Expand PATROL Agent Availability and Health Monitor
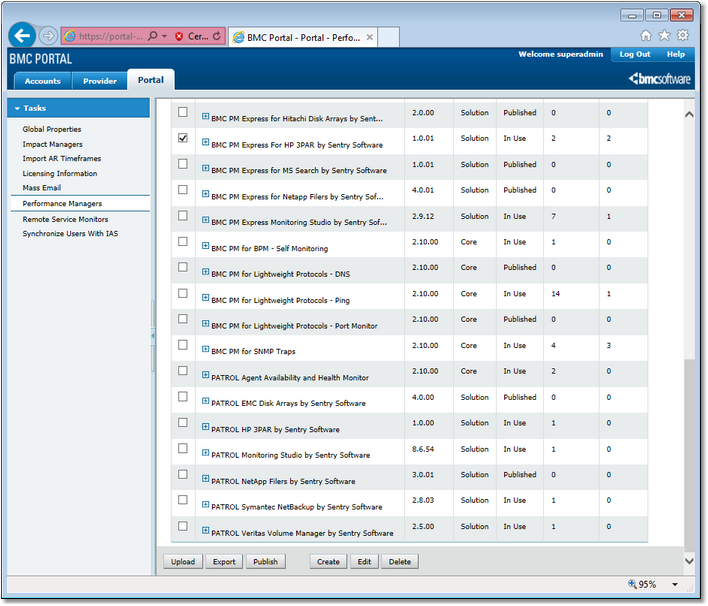 pyautogui.click(x=205, y=375)
